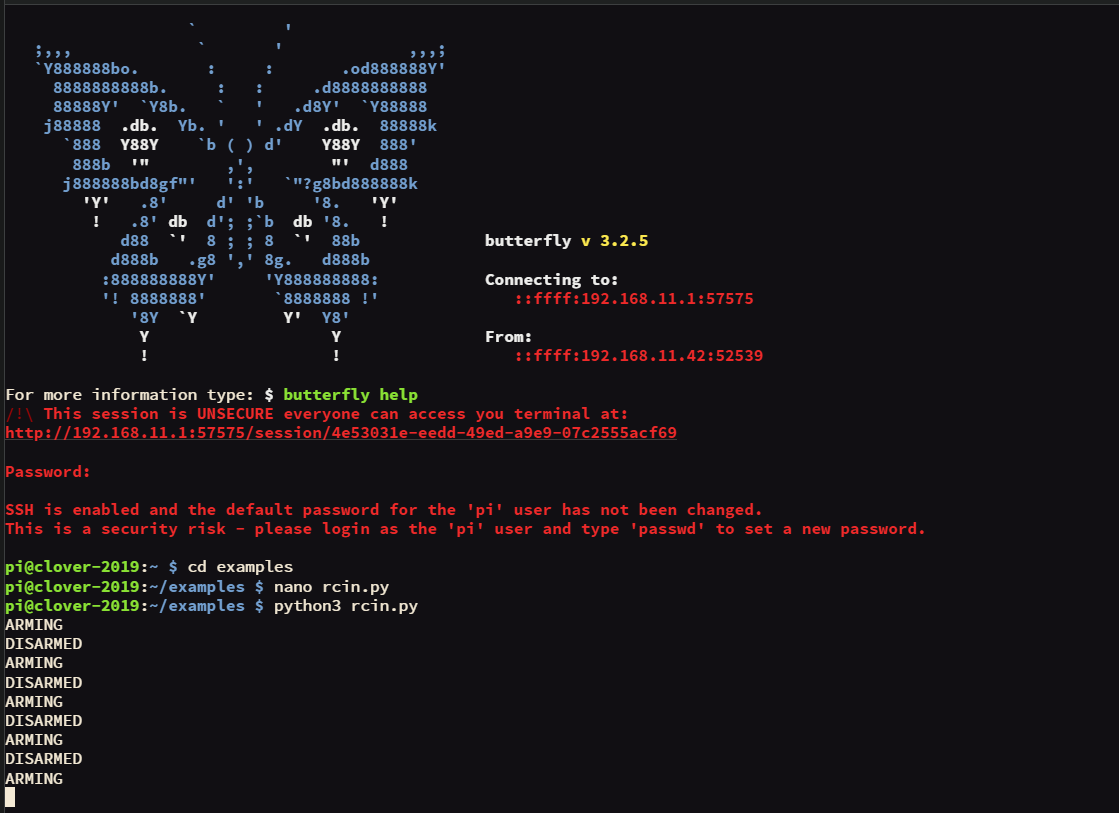Click the first ARMING output line
1119x813 pixels.
coord(34,625)
